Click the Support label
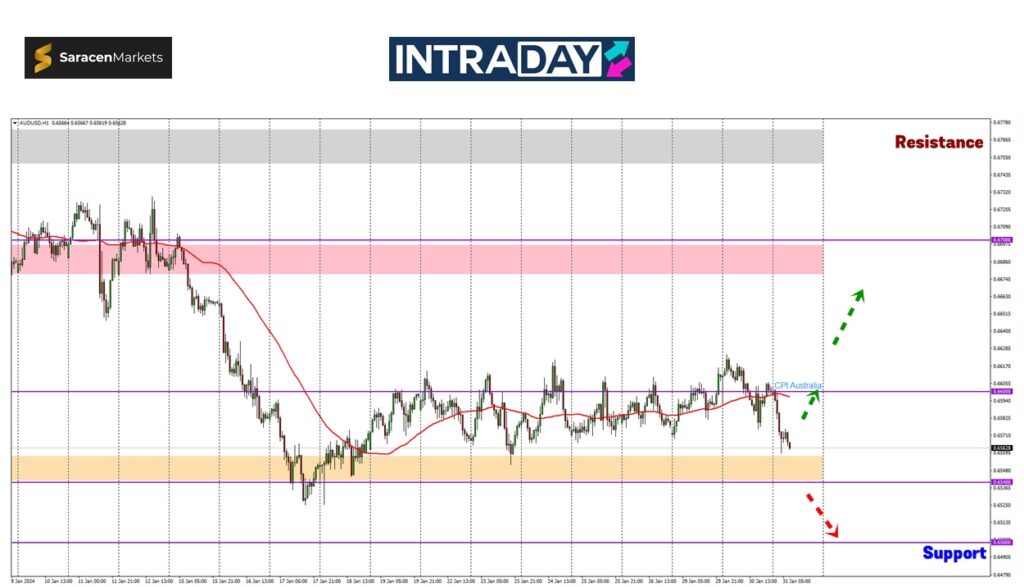The height and width of the screenshot is (587, 1024). (953, 553)
